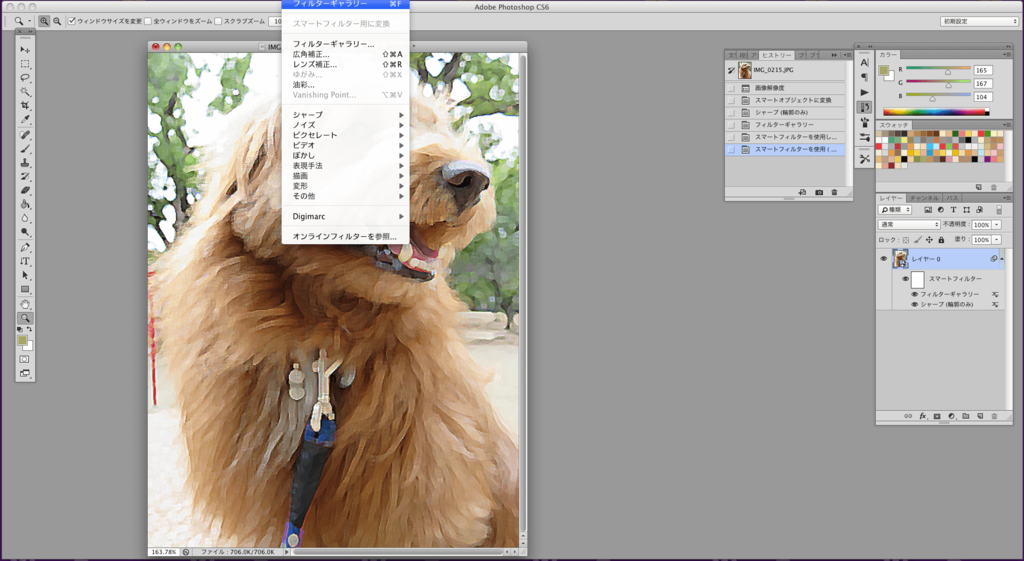Enable スクラブズーム checkbox
This screenshot has width=1024, height=561.
[x=218, y=21]
